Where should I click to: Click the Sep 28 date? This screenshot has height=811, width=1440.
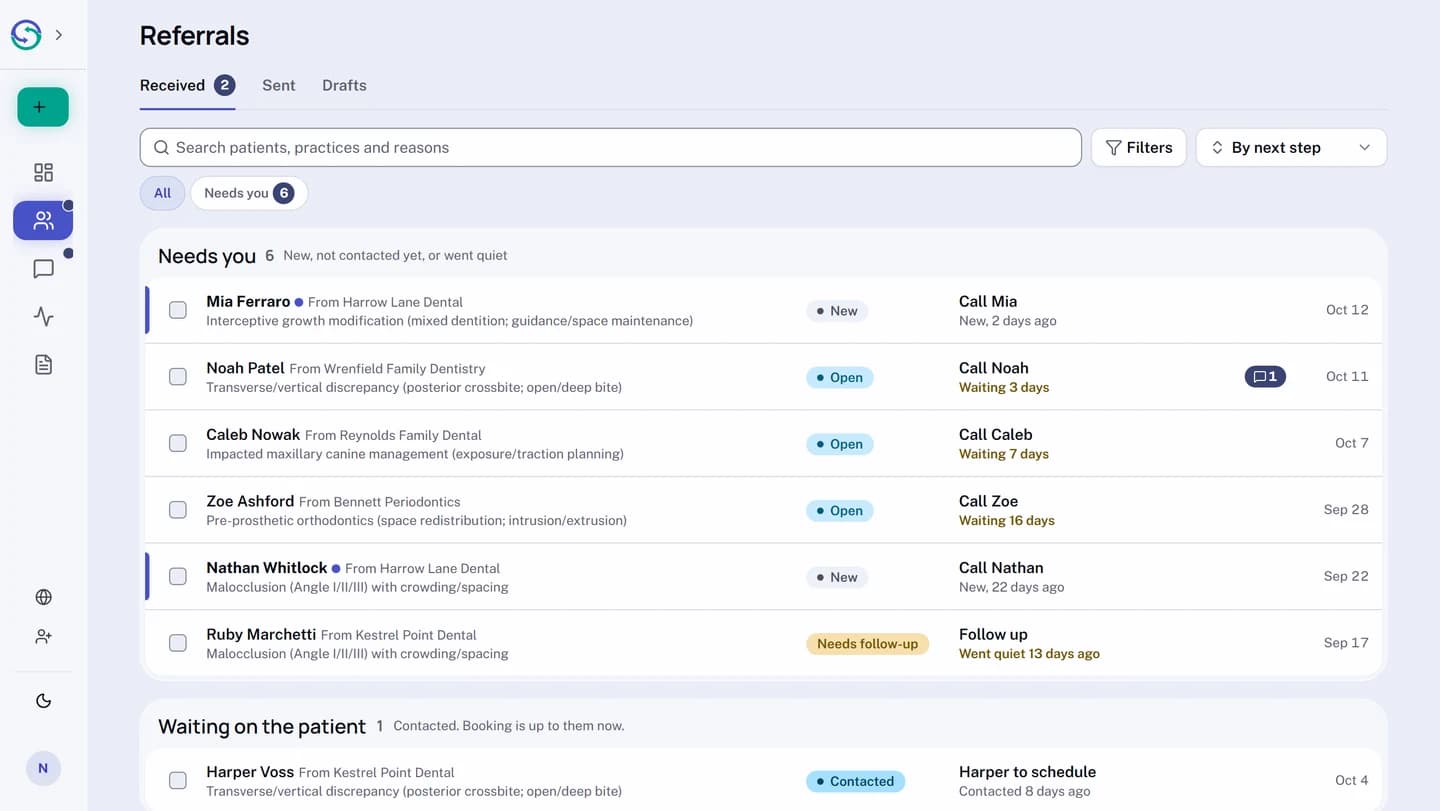(x=1346, y=510)
